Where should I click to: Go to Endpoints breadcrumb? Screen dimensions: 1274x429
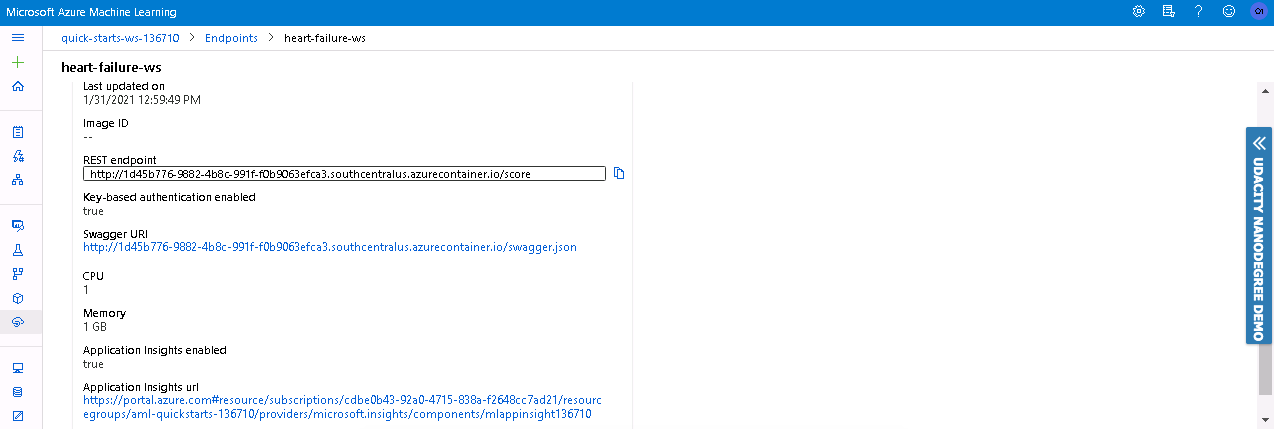(x=231, y=38)
